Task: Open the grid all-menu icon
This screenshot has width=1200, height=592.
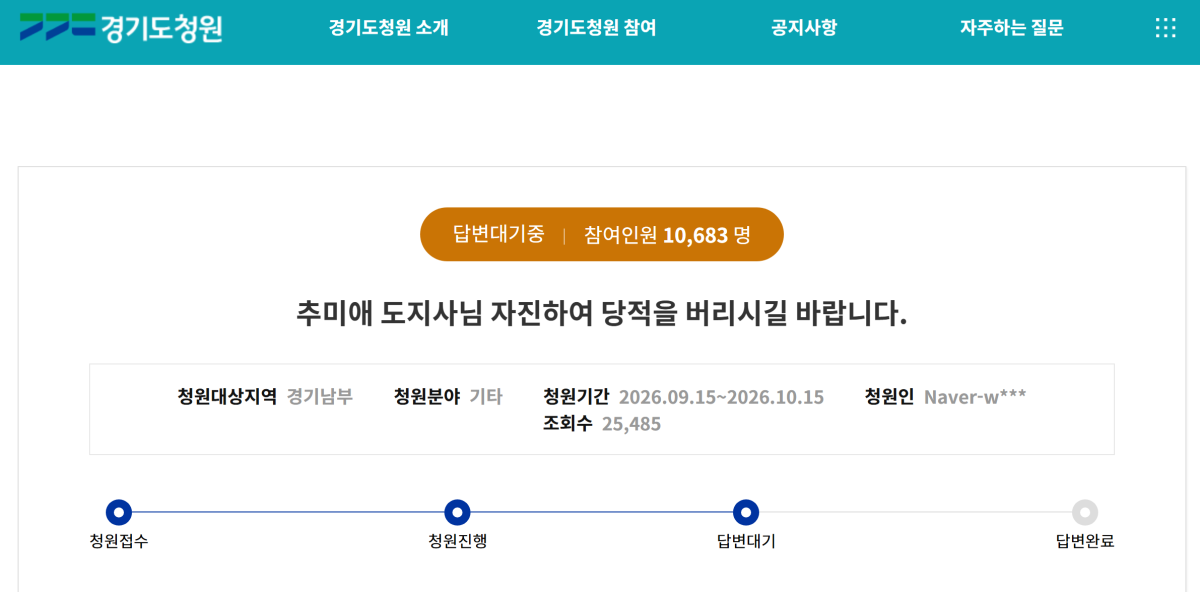Action: tap(1165, 28)
